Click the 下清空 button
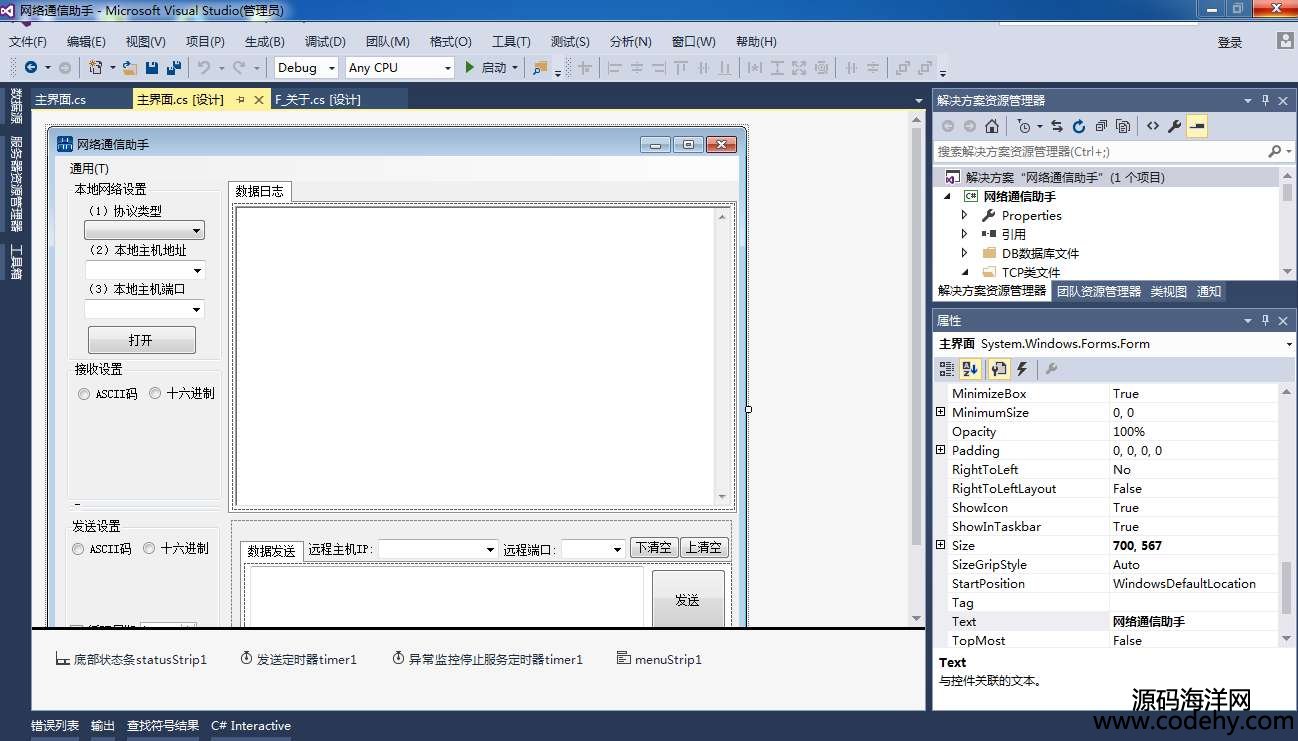 click(653, 548)
